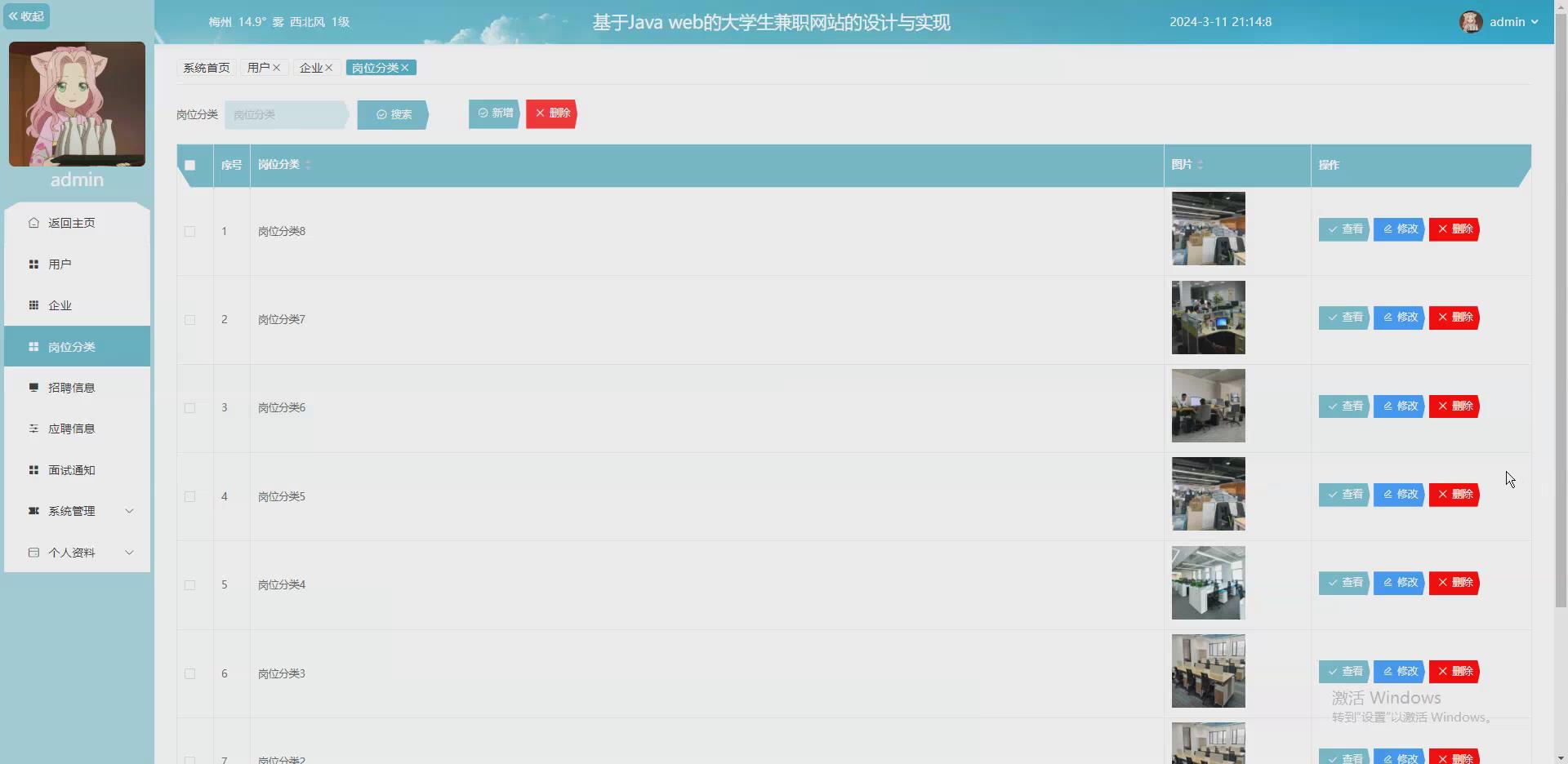The width and height of the screenshot is (1568, 764).
Task: Close the 企业 tab
Action: (329, 68)
